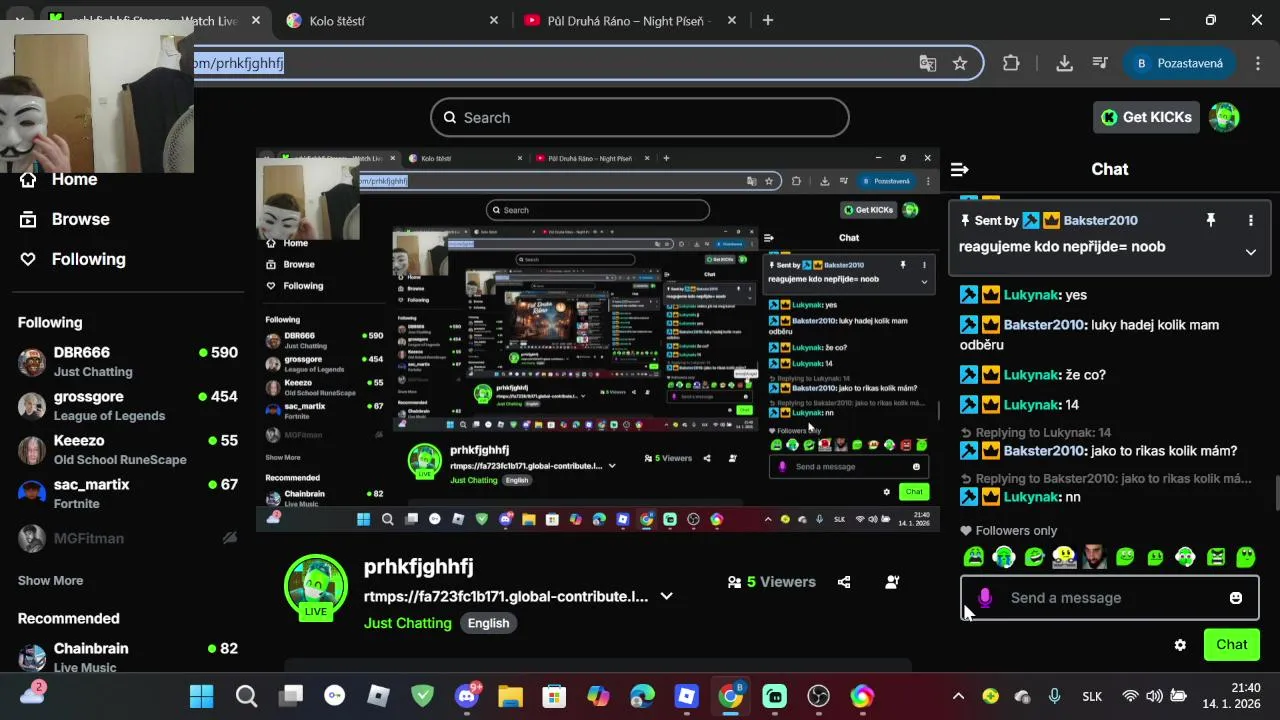Open sac_martix channel in Following

tap(128, 494)
